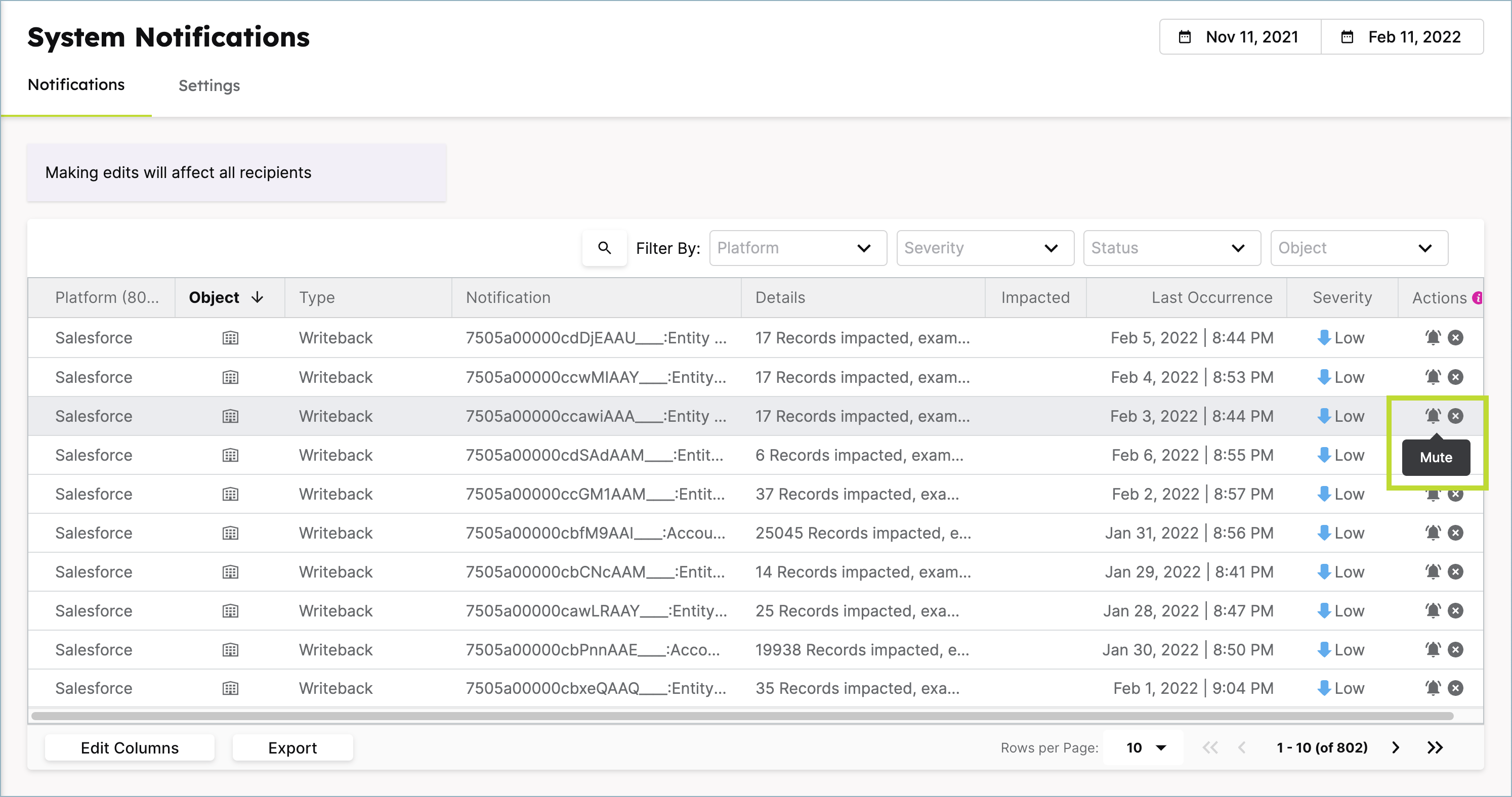Click the Export button

pyautogui.click(x=292, y=748)
